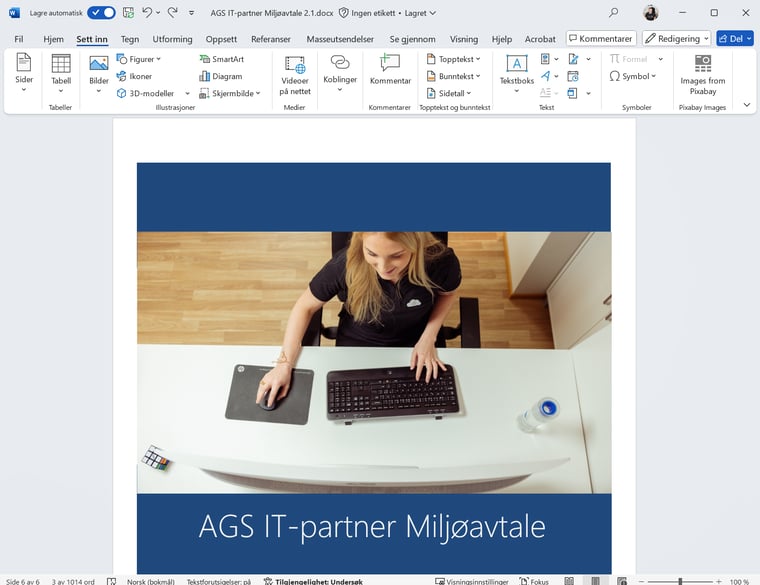Enable Fokus mode
760x585 pixels.
click(534, 581)
